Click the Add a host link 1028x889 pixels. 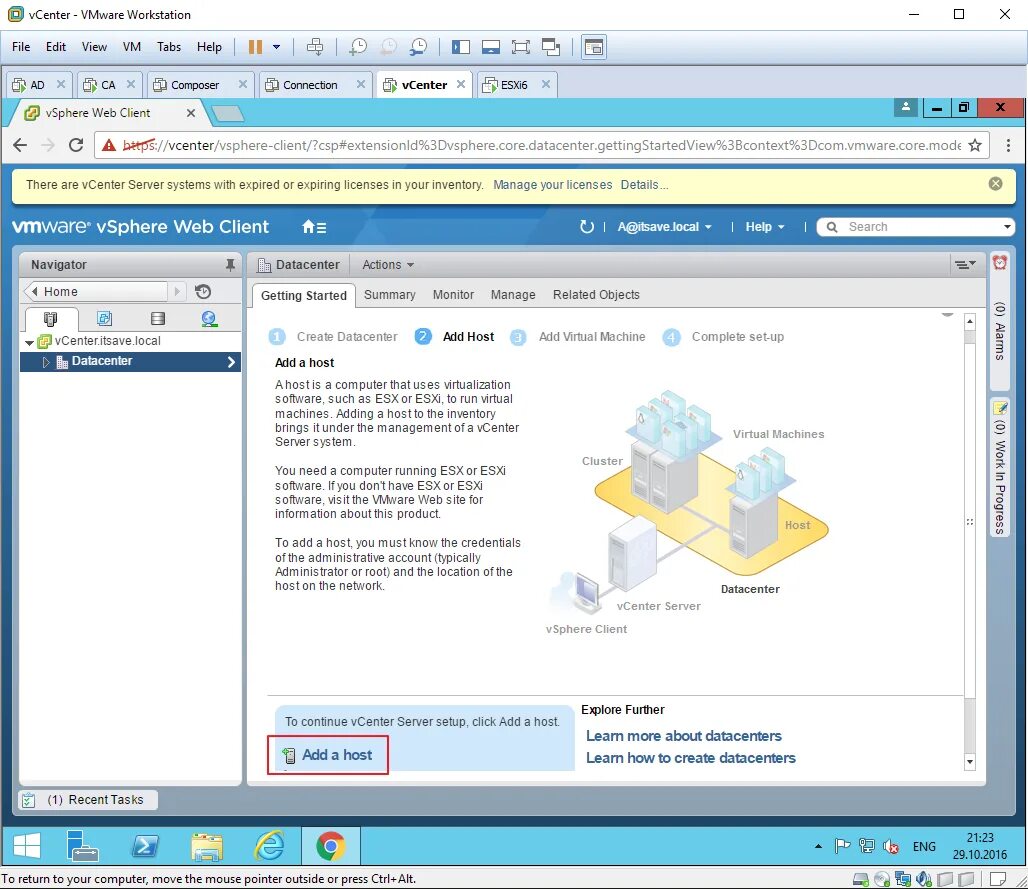336,755
